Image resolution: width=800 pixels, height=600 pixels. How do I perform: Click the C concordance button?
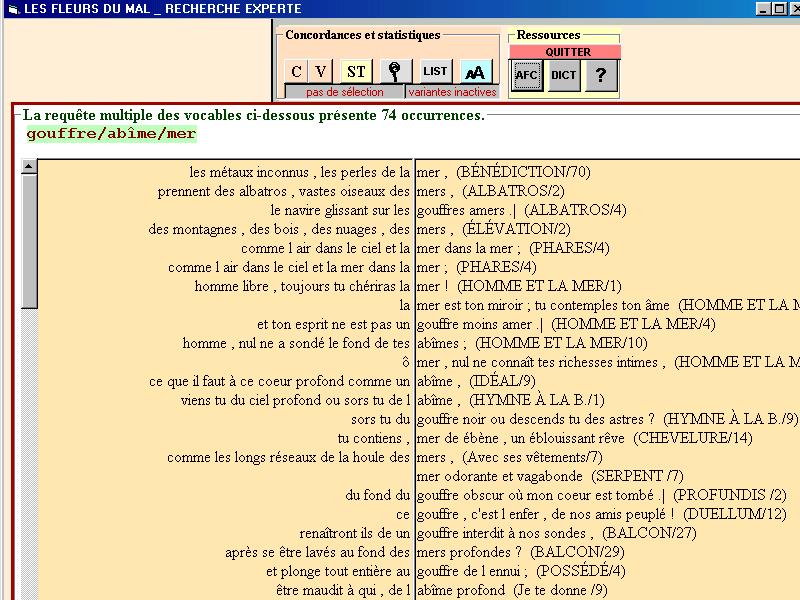point(296,71)
